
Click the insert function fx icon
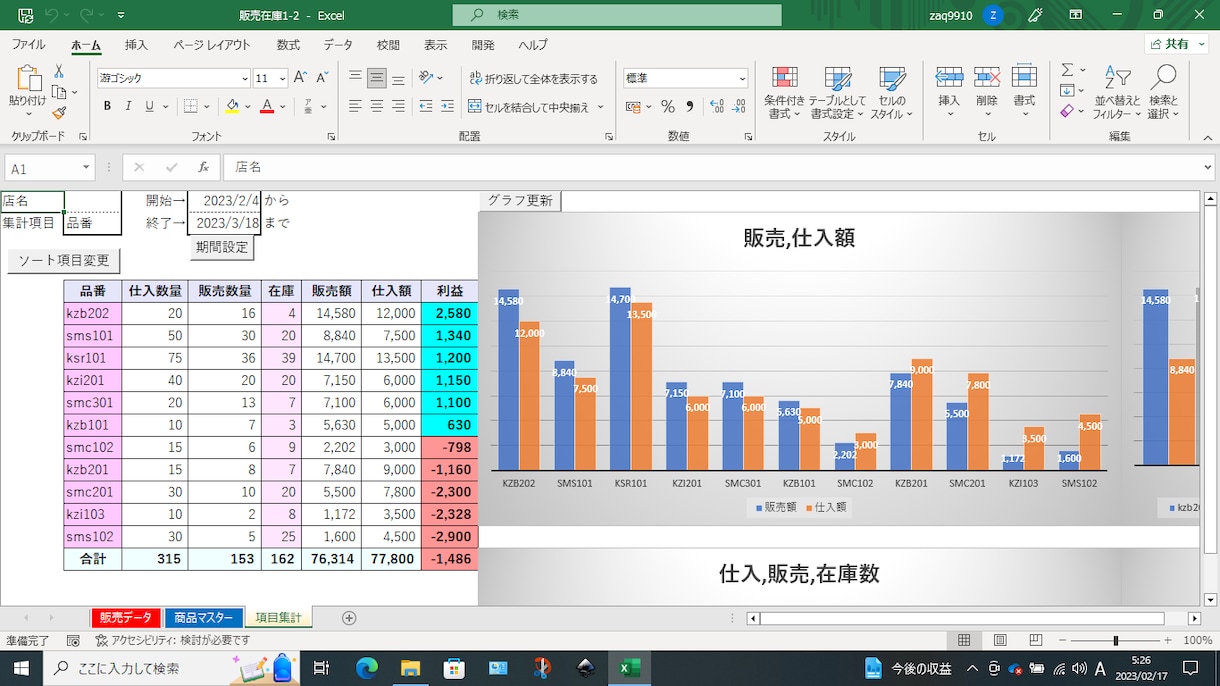(203, 168)
